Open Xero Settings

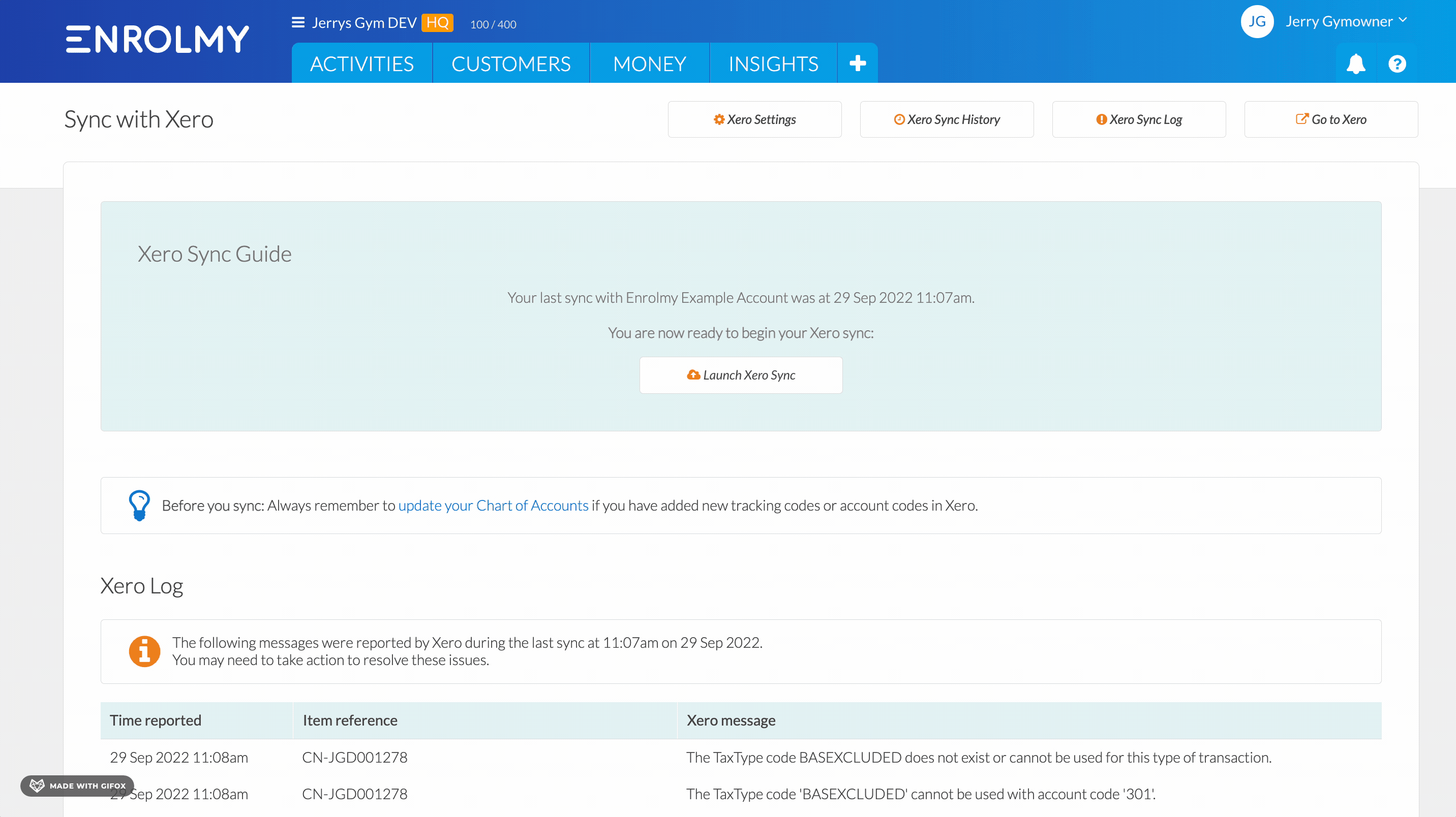(x=754, y=119)
